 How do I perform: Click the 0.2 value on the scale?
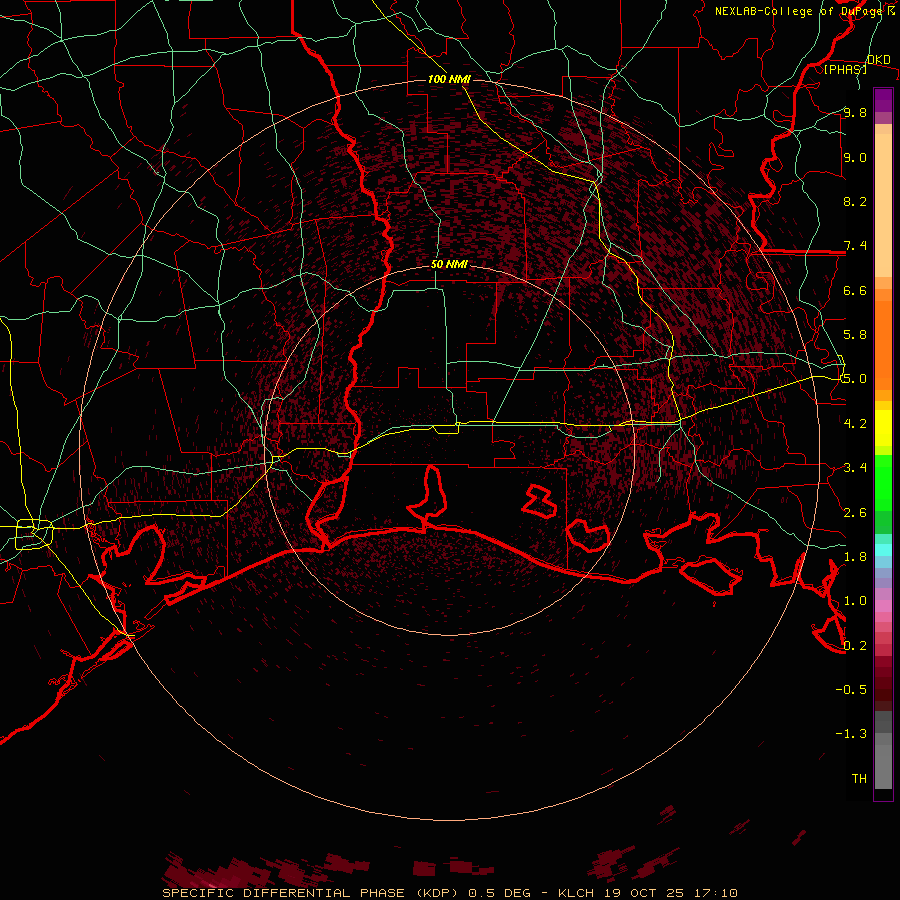pyautogui.click(x=855, y=646)
